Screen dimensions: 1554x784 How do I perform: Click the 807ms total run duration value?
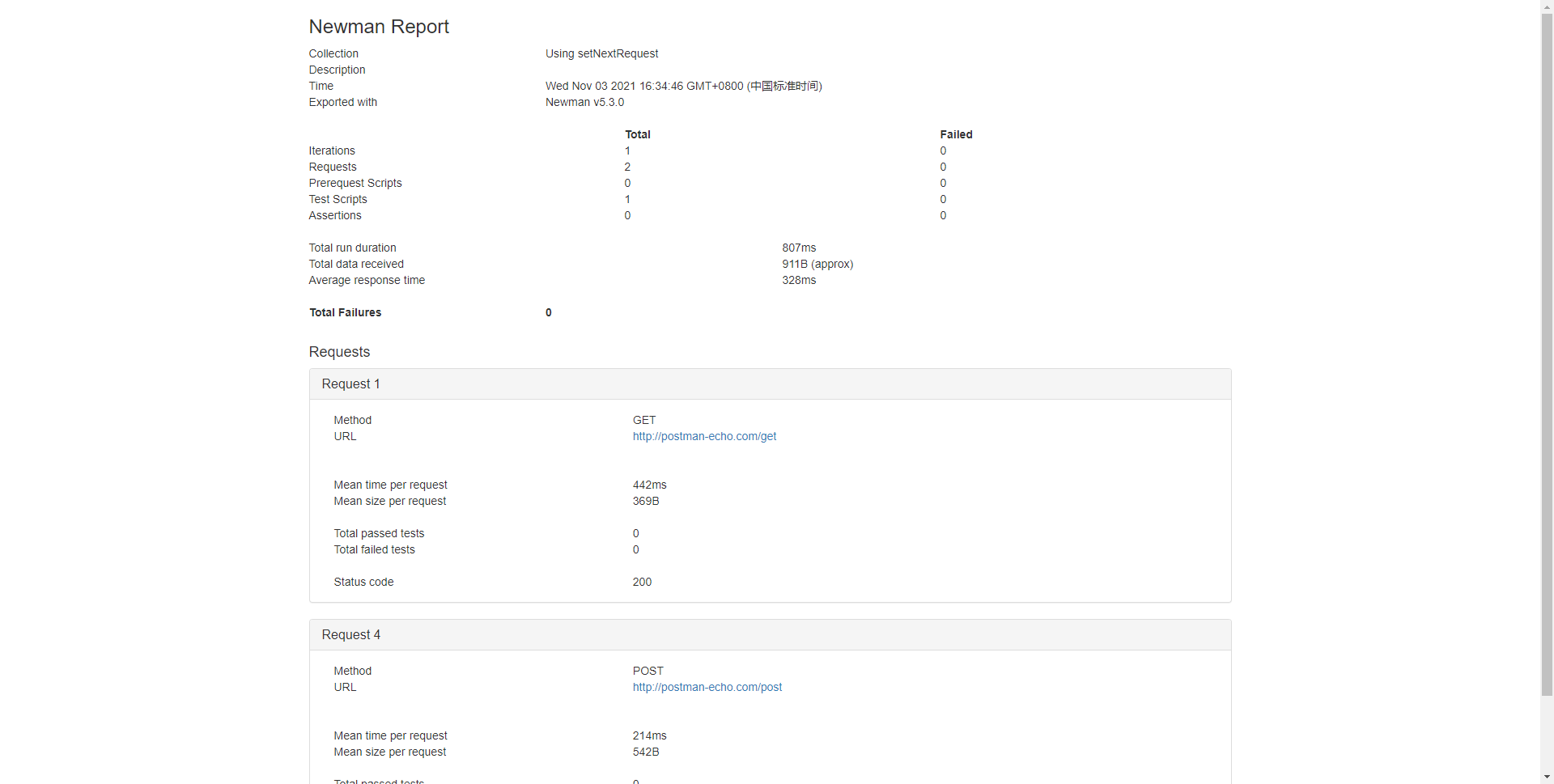(799, 248)
